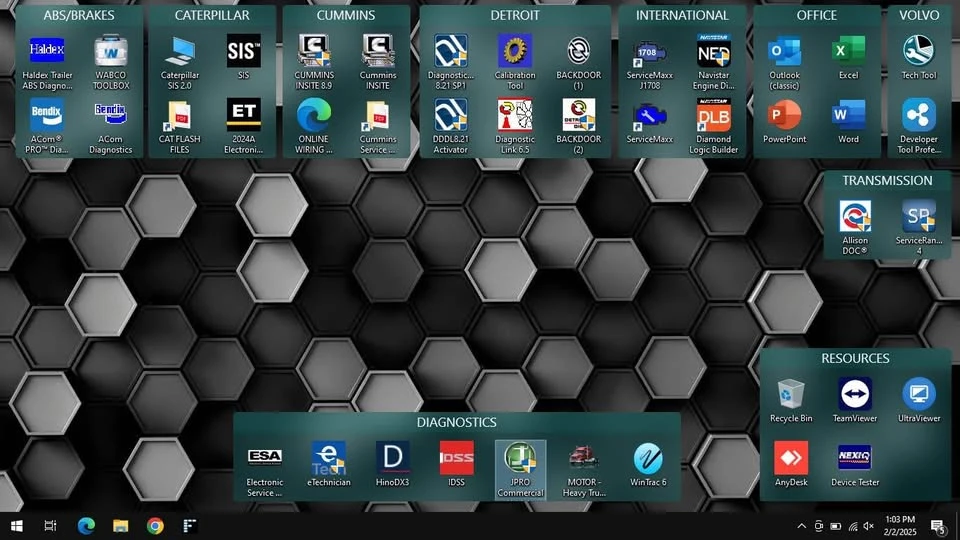Open NEXIQ Device Tester icon

click(x=855, y=464)
